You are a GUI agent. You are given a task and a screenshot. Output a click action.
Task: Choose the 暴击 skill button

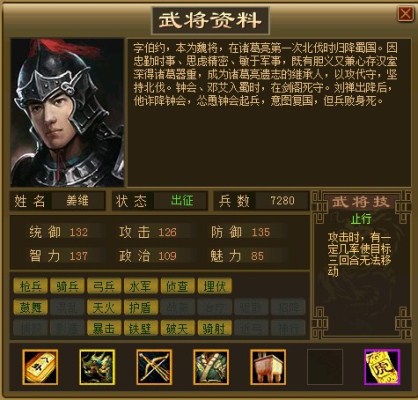click(104, 328)
